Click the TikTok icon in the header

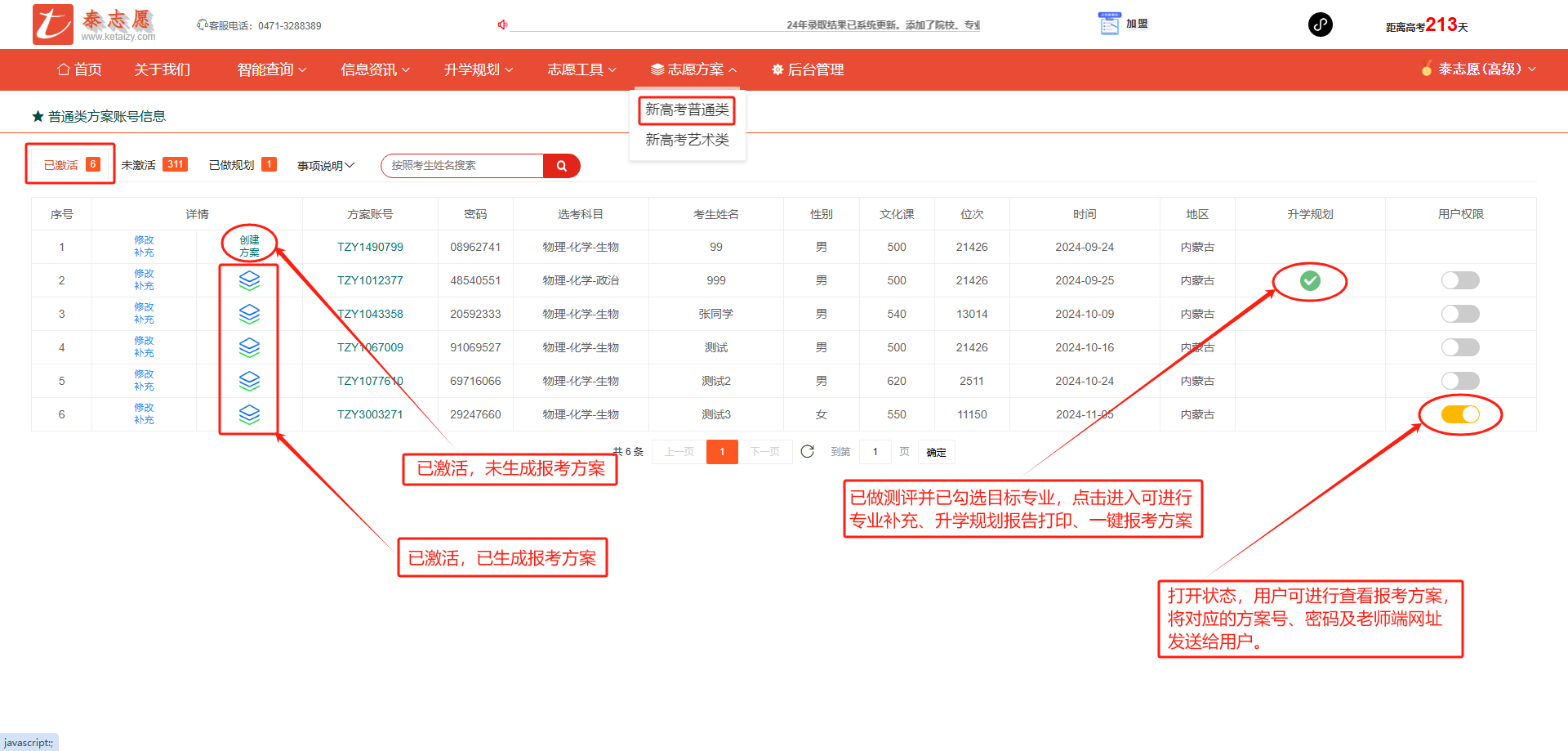(1320, 25)
